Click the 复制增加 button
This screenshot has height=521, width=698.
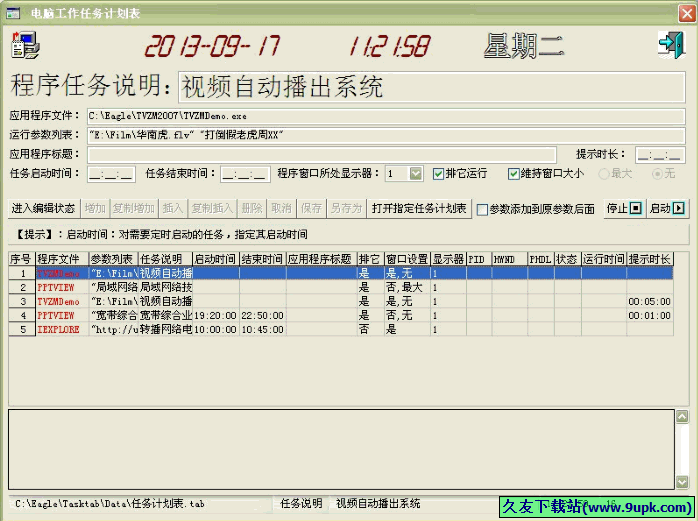tap(133, 208)
